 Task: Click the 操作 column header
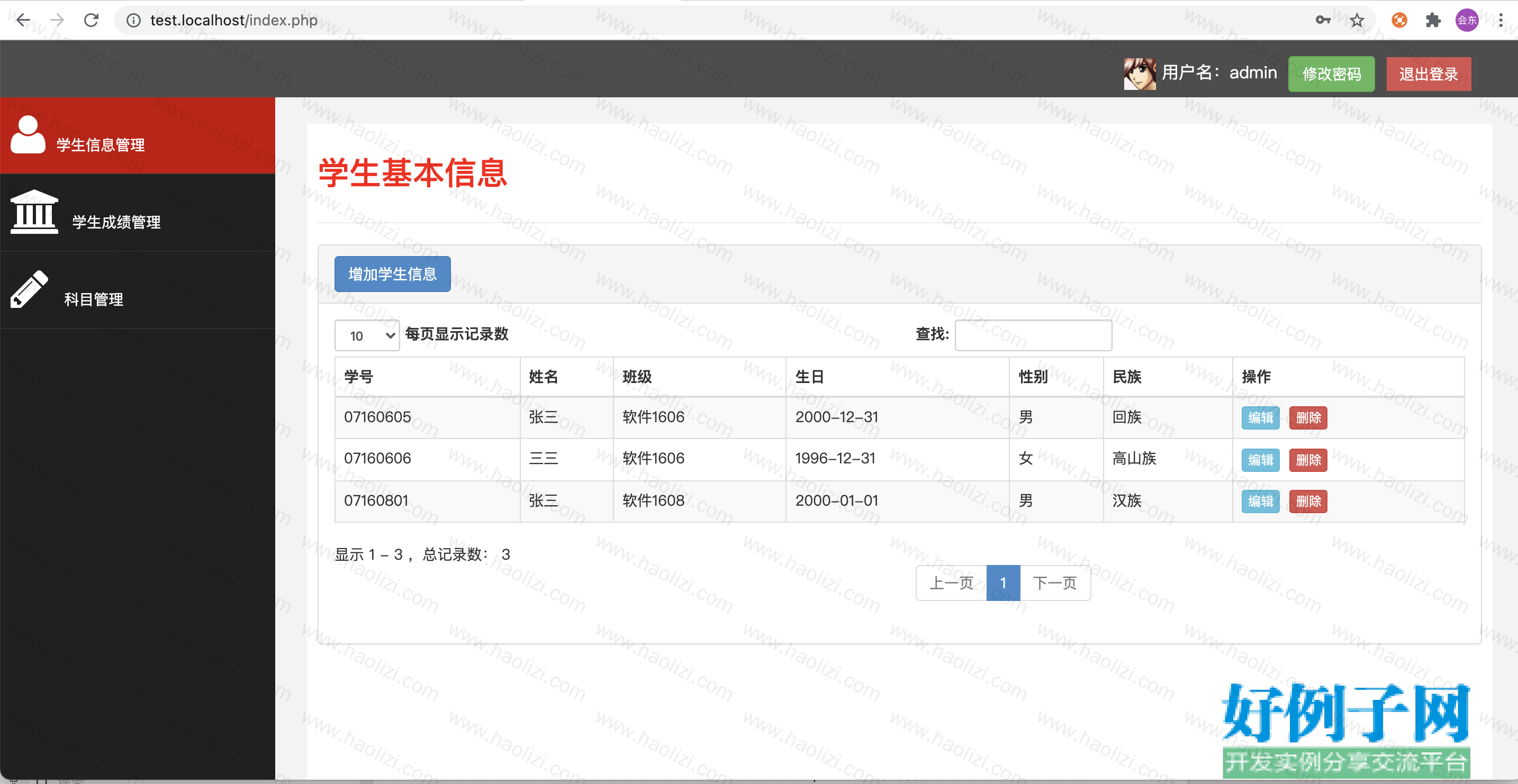(x=1348, y=377)
